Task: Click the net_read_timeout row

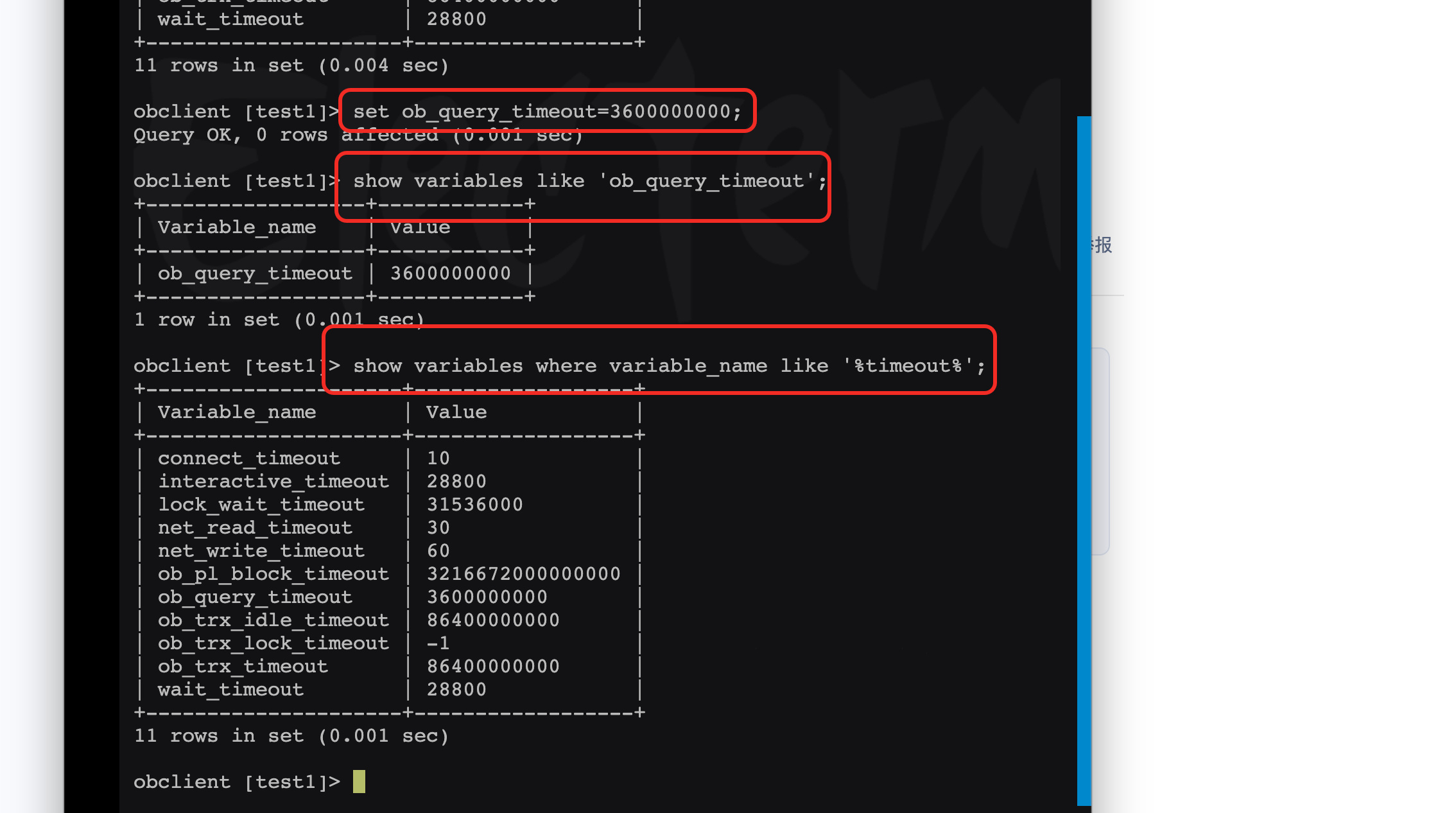Action: pyautogui.click(x=255, y=528)
